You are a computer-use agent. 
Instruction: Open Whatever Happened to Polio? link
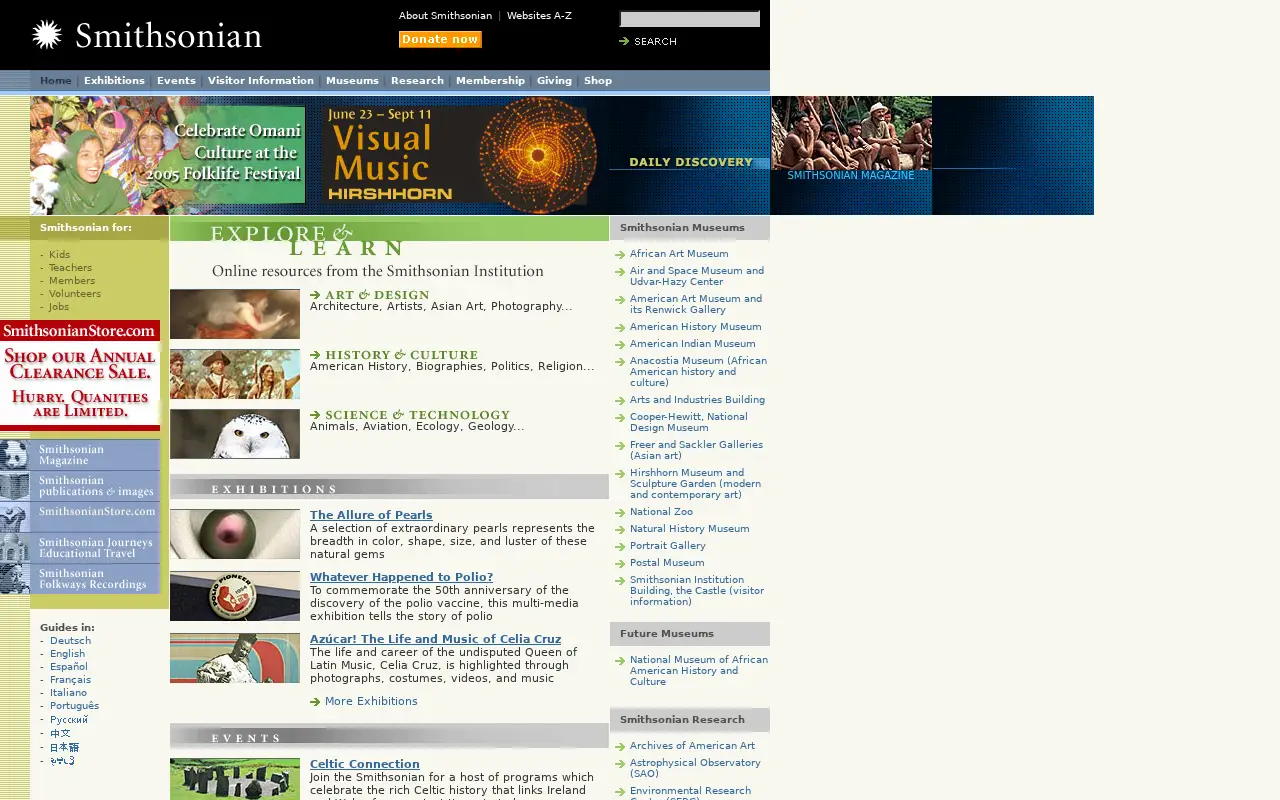[x=401, y=577]
